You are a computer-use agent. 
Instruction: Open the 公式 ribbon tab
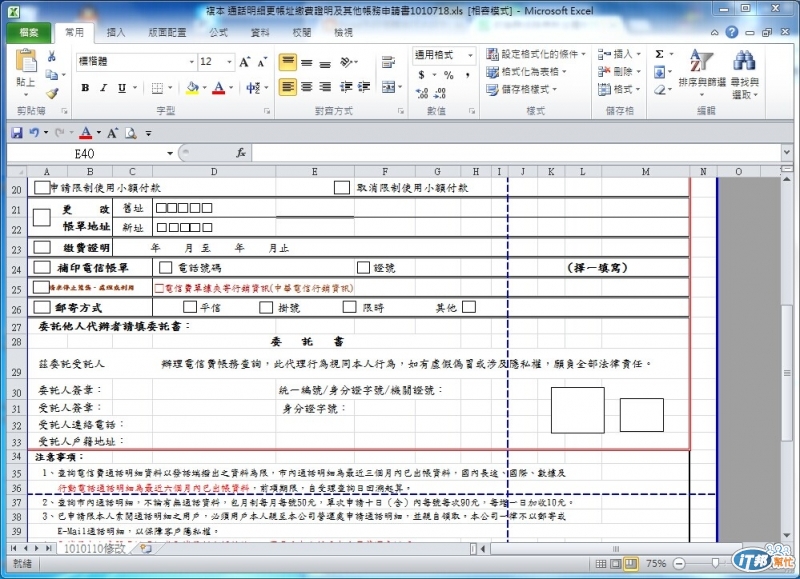[x=218, y=33]
